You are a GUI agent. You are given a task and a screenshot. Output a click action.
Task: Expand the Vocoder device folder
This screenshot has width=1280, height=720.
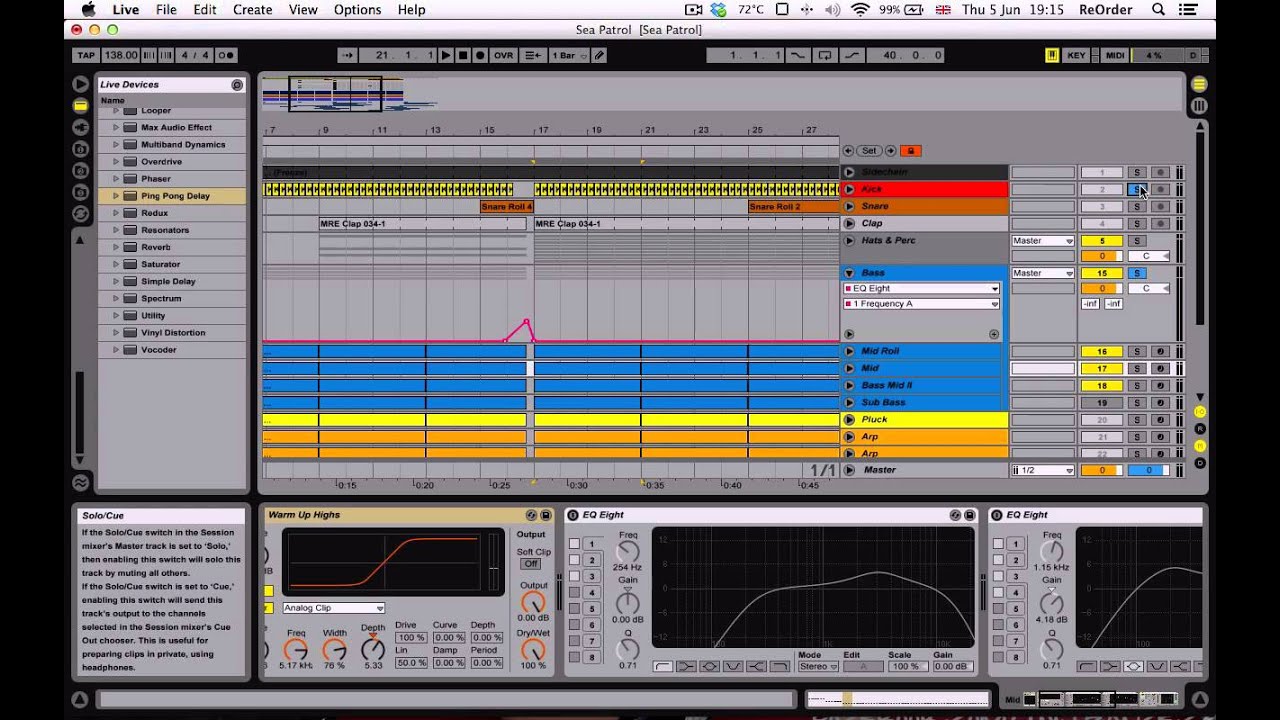pyautogui.click(x=116, y=350)
